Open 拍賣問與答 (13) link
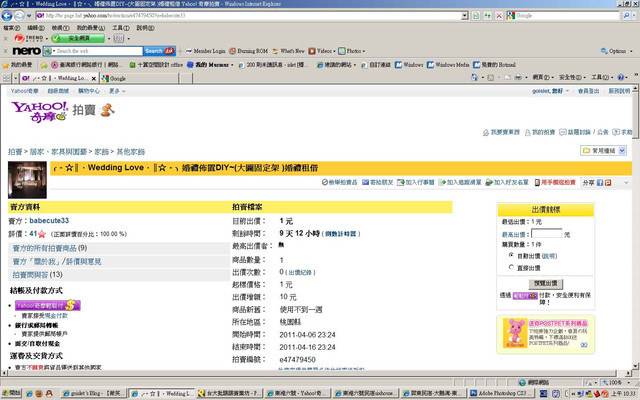Image resolution: width=640 pixels, height=400 pixels. click(37, 275)
